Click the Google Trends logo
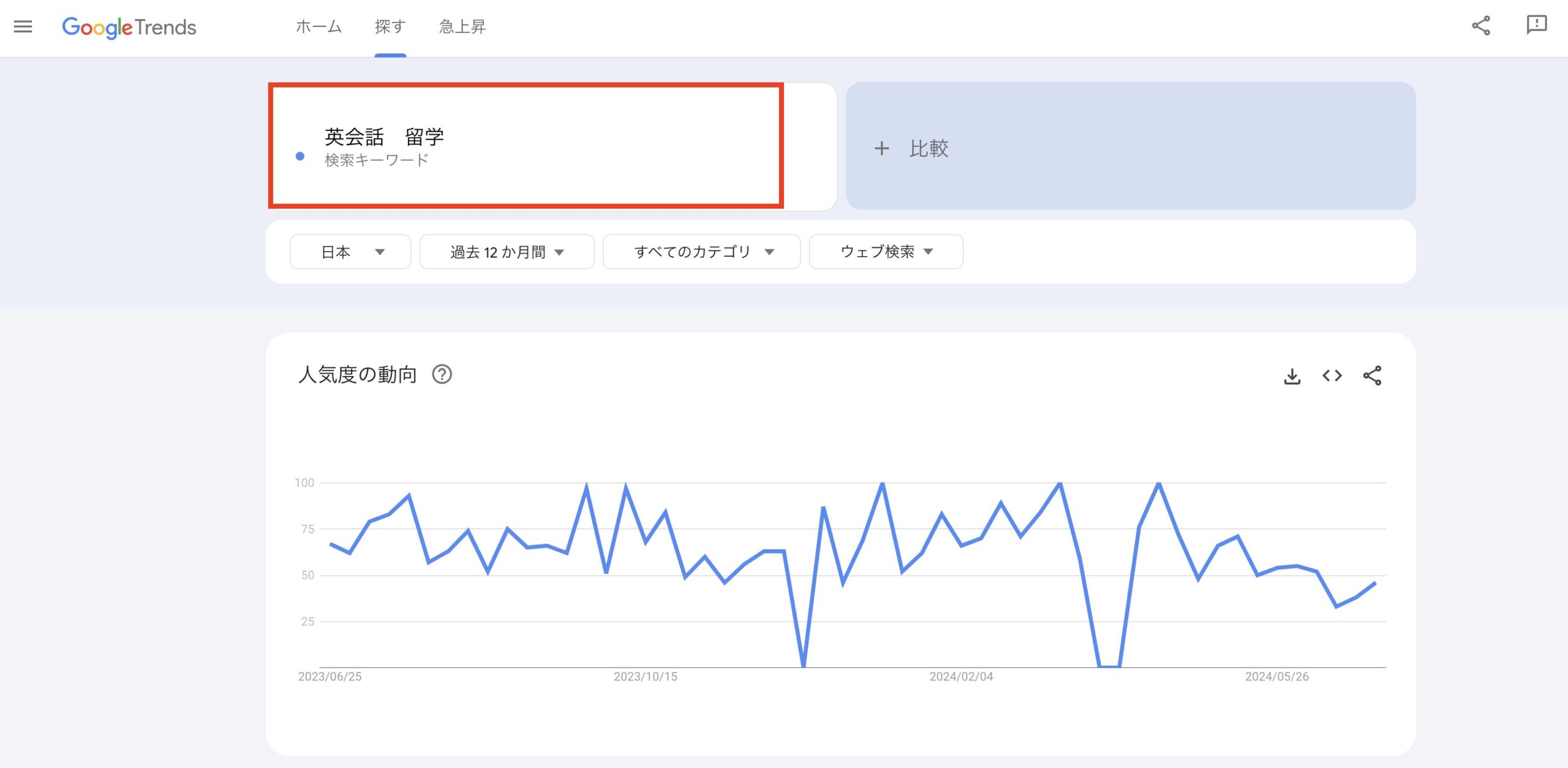The image size is (1568, 768). click(x=129, y=28)
